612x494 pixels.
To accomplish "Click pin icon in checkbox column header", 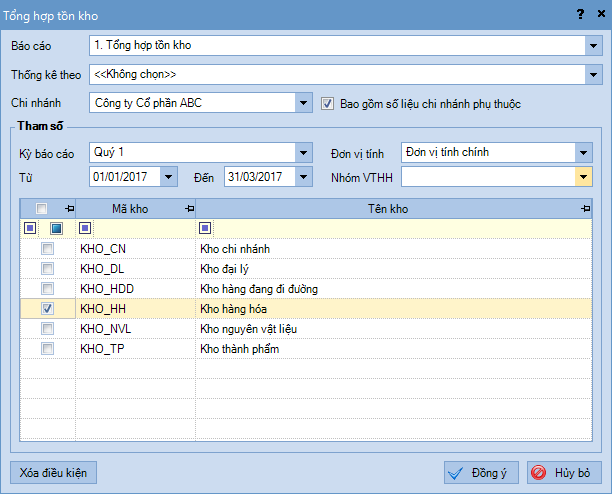I will click(69, 209).
